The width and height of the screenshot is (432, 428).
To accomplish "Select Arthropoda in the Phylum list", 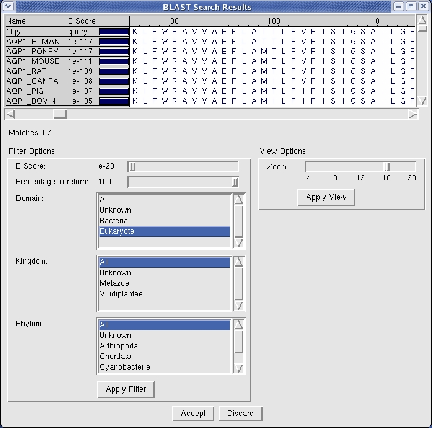I will [x=165, y=346].
